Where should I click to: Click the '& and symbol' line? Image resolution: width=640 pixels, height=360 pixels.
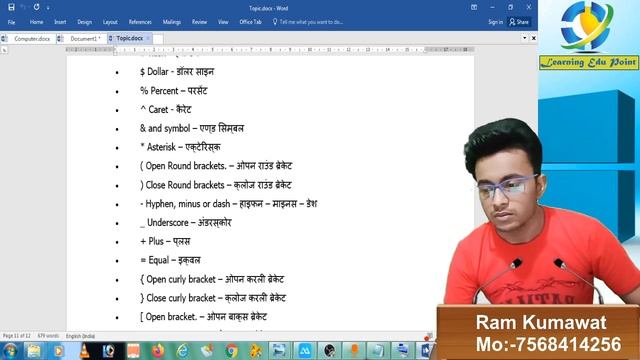(x=191, y=128)
